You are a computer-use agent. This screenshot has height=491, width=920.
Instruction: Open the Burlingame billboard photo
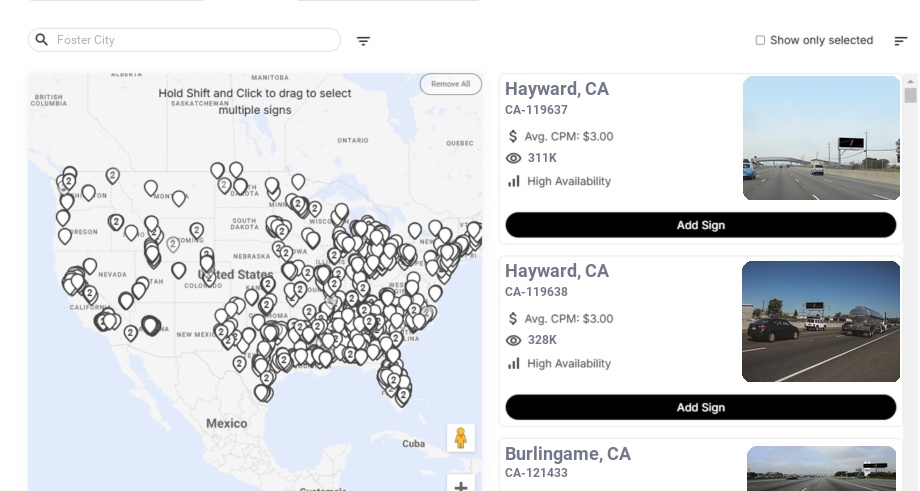821,468
